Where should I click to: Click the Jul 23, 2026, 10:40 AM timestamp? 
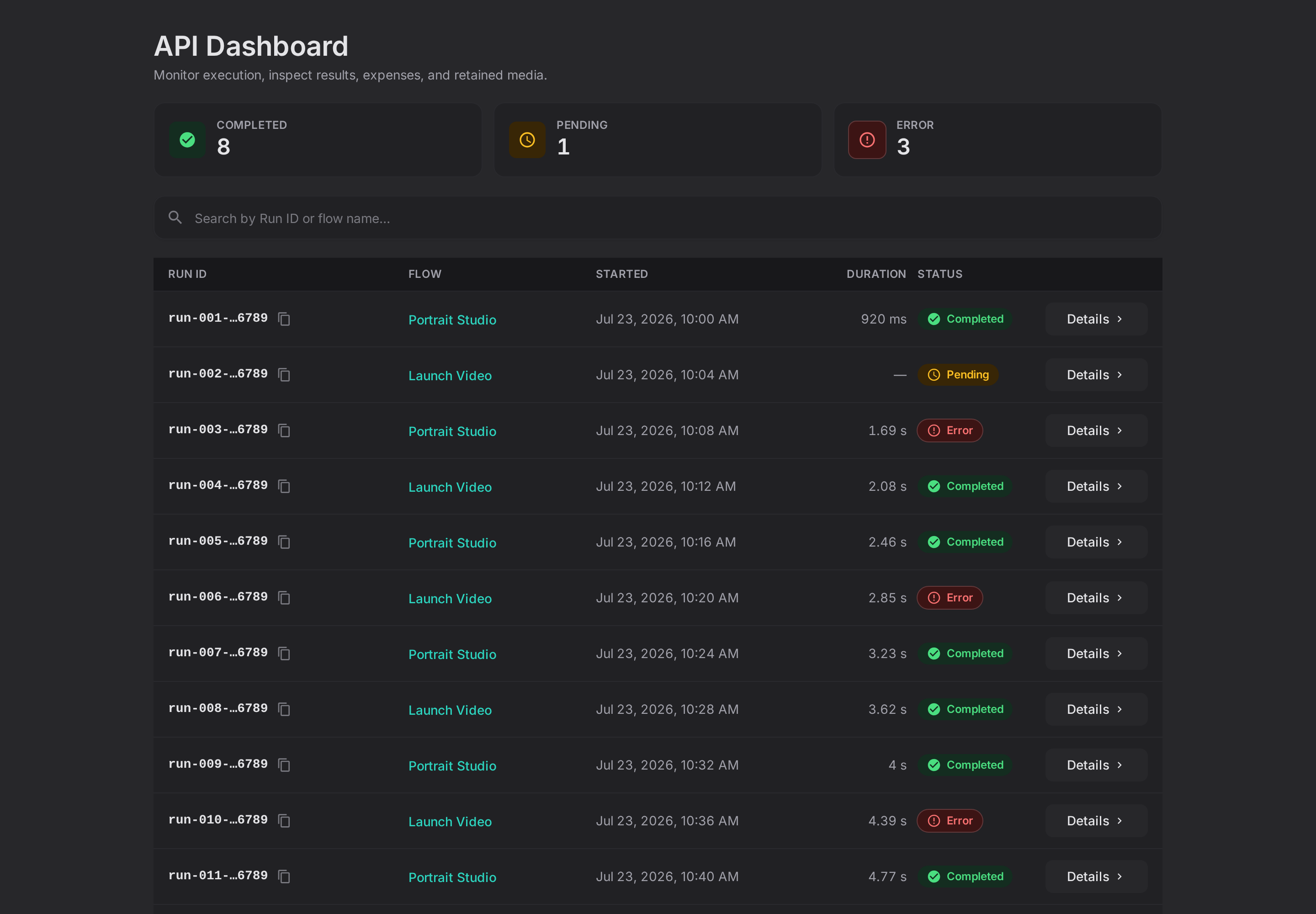click(667, 877)
